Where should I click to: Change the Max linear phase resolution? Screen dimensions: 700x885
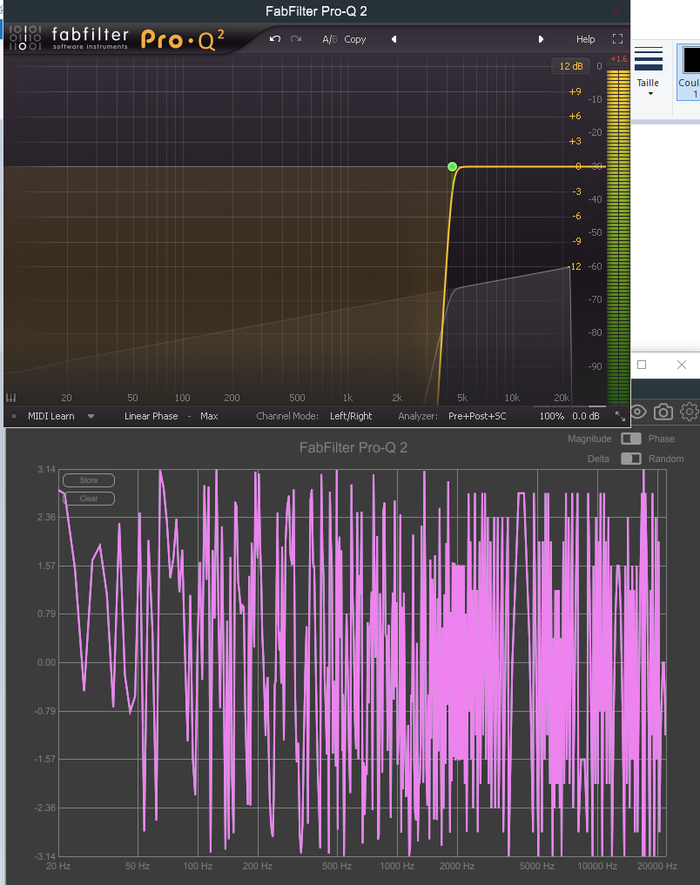(x=209, y=416)
